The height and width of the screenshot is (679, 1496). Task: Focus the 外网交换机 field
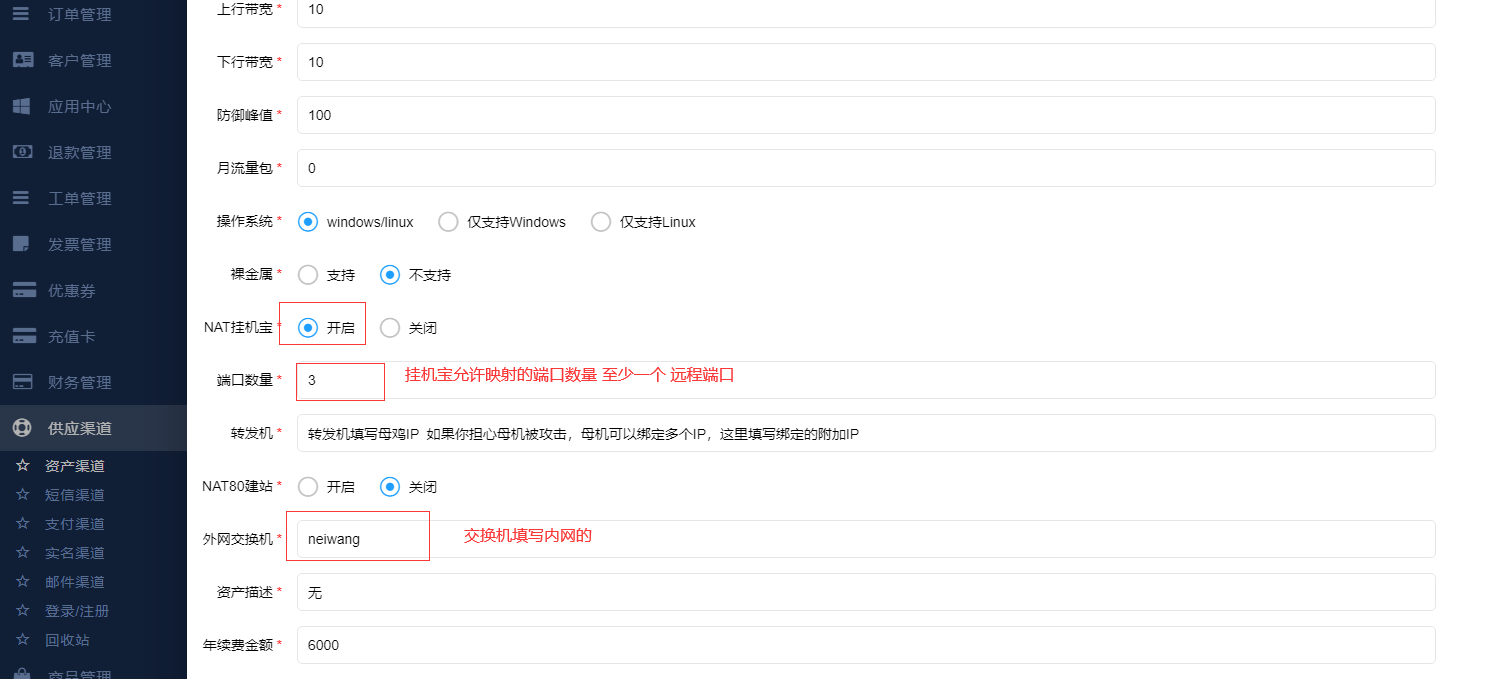pyautogui.click(x=866, y=539)
